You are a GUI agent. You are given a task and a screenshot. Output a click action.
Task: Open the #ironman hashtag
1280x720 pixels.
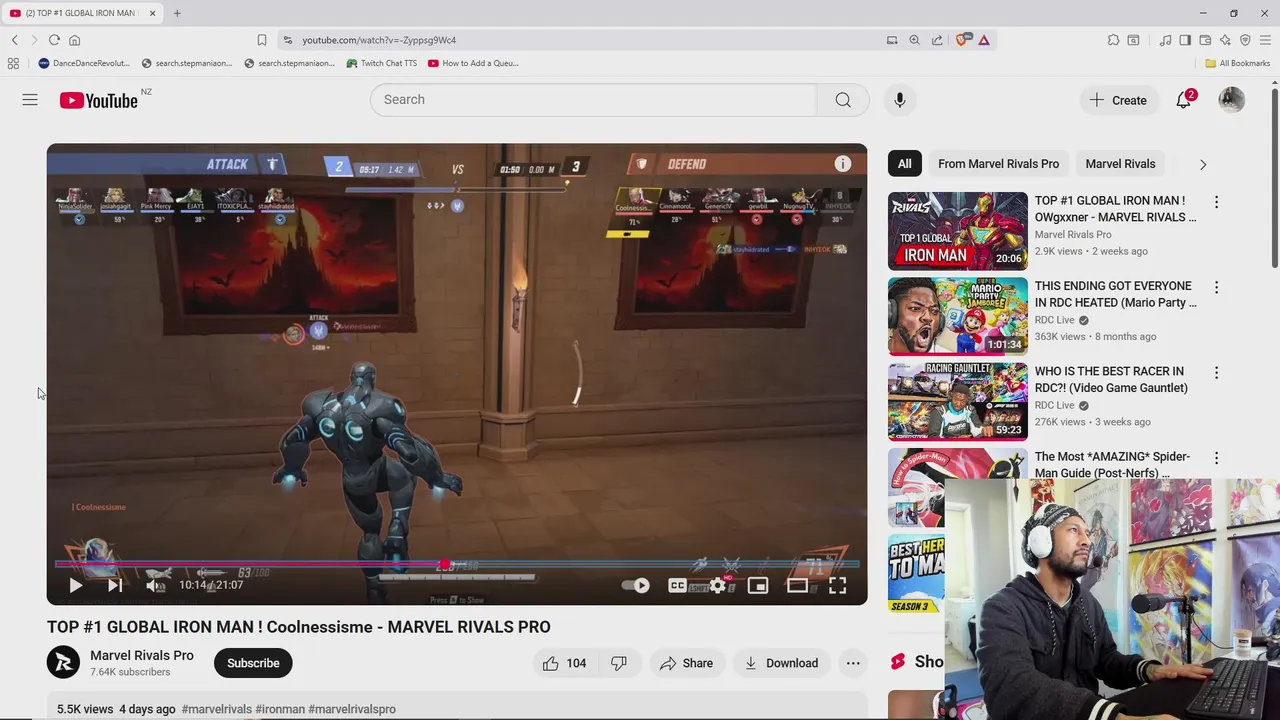coord(280,709)
